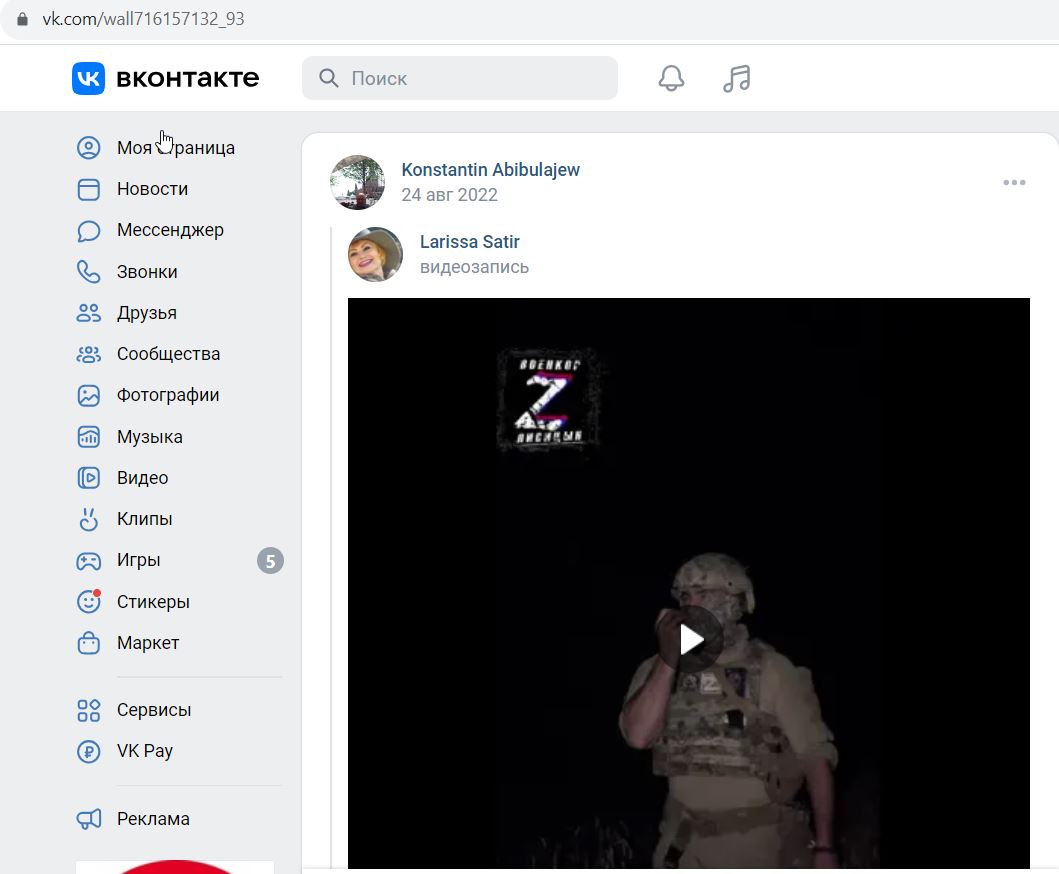Click the VK logo icon
1059x874 pixels.
coord(88,78)
